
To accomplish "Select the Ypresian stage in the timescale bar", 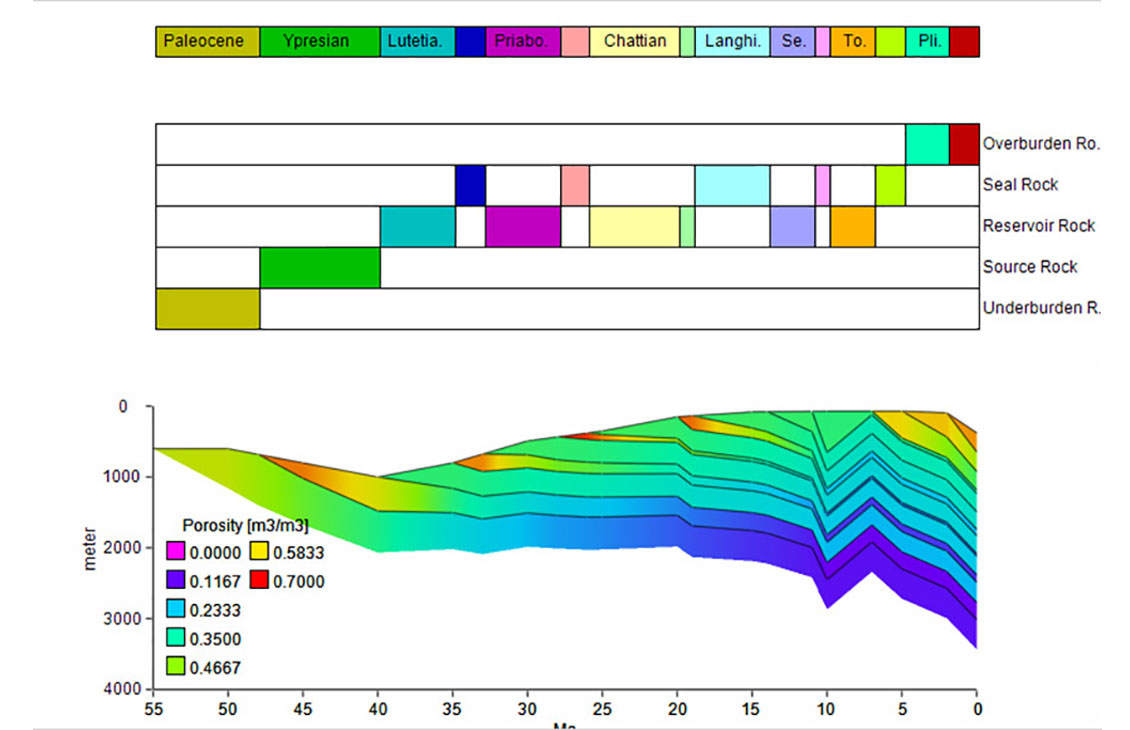I will coord(319,42).
